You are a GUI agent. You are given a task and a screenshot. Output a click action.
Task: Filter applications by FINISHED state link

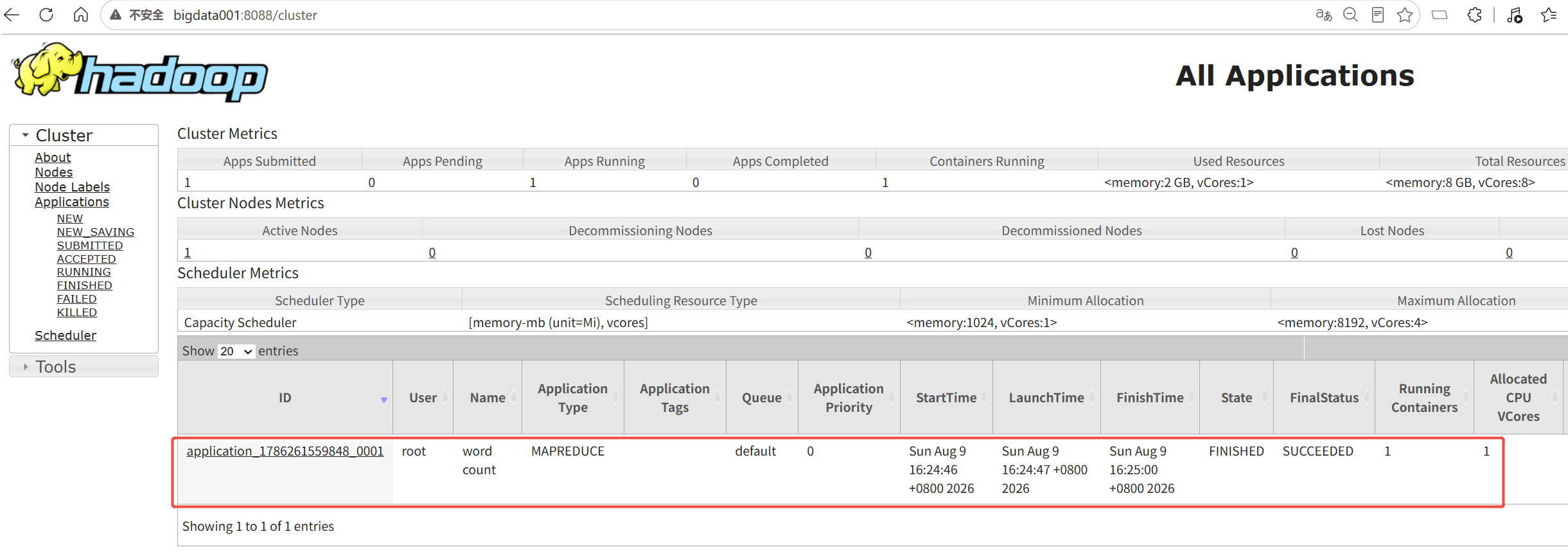[85, 285]
